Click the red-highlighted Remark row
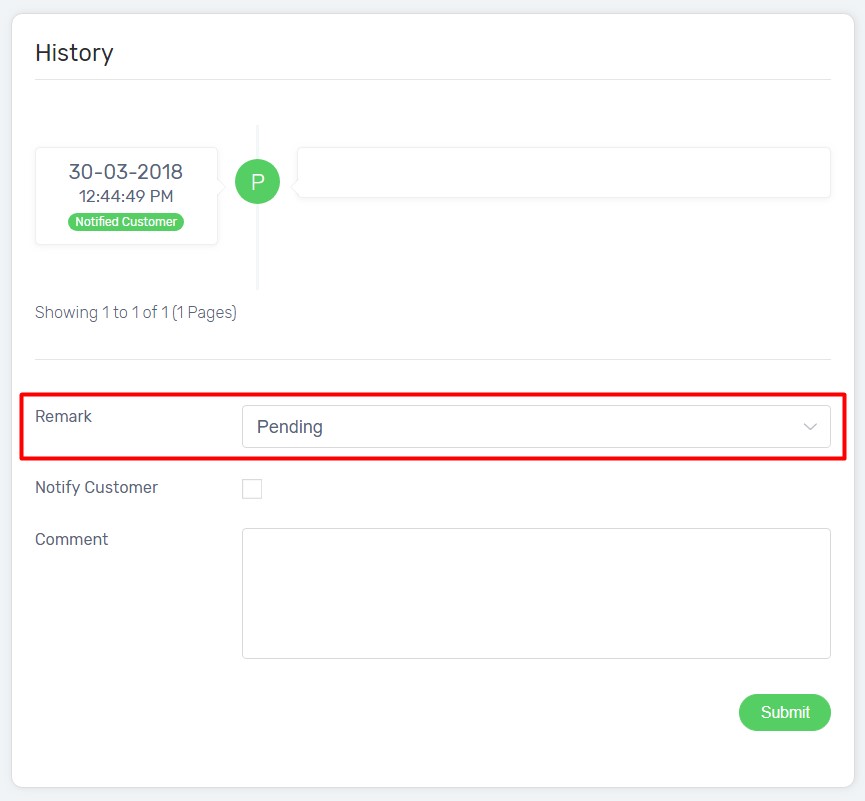The width and height of the screenshot is (865, 801). pyautogui.click(x=430, y=426)
